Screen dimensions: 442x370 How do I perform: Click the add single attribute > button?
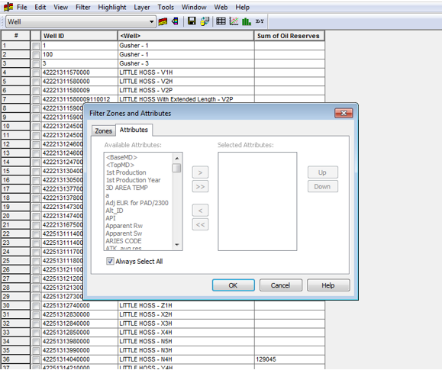coord(200,173)
